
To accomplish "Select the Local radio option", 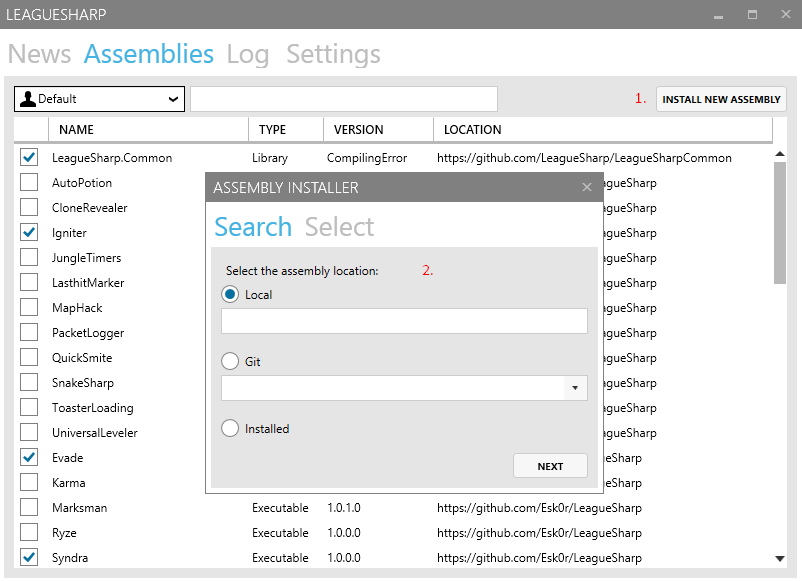I will (230, 295).
